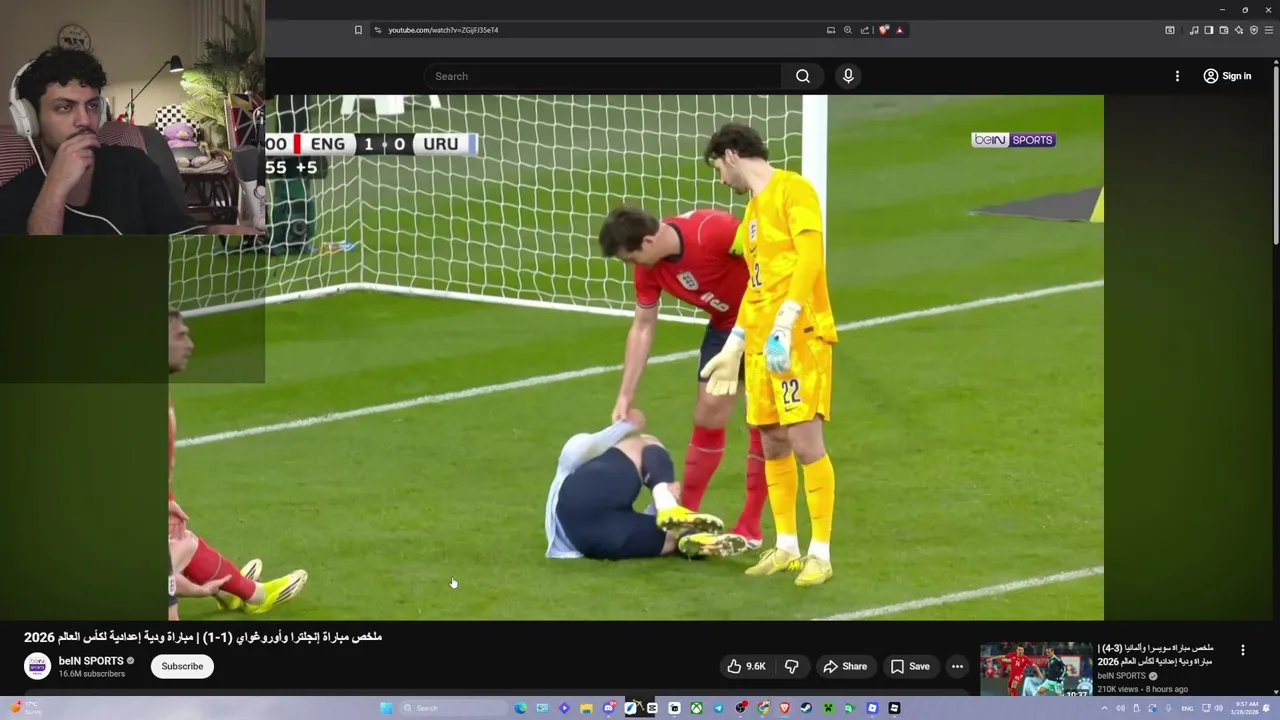
Task: Open more actions ellipsis beside Save
Action: point(957,666)
